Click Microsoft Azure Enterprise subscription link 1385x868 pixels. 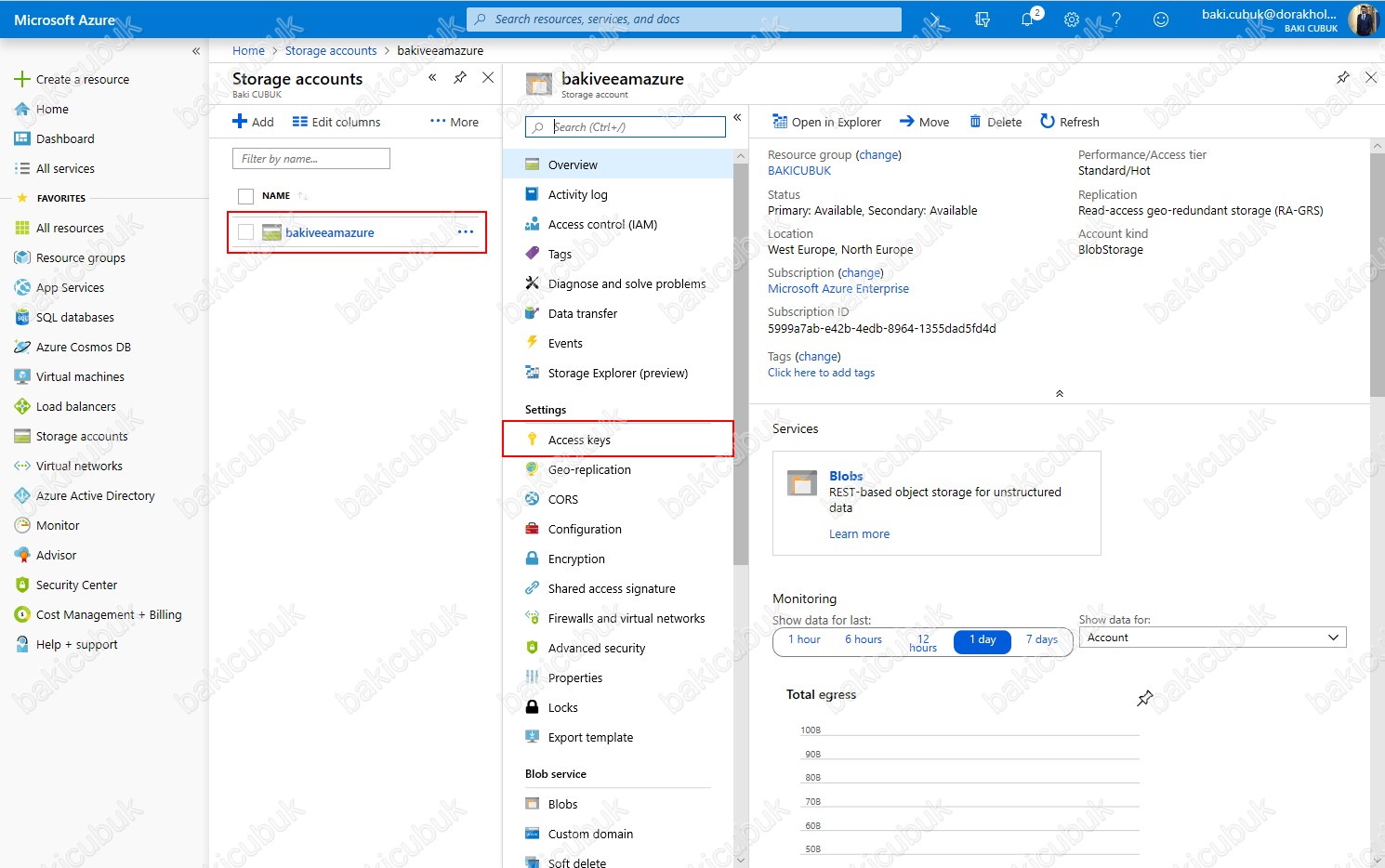(838, 289)
